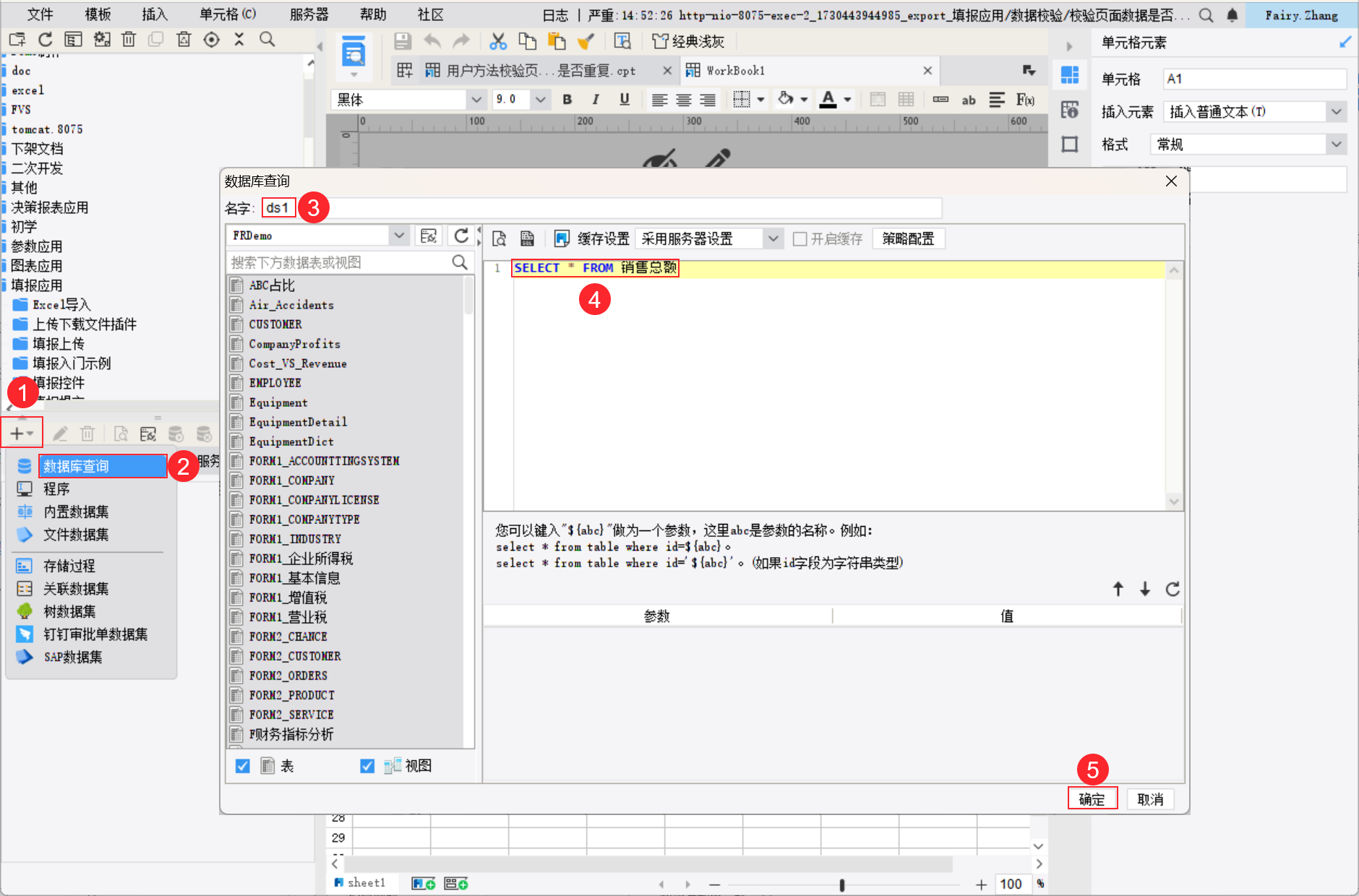Align cell text to the left
The height and width of the screenshot is (896, 1359).
tap(659, 100)
